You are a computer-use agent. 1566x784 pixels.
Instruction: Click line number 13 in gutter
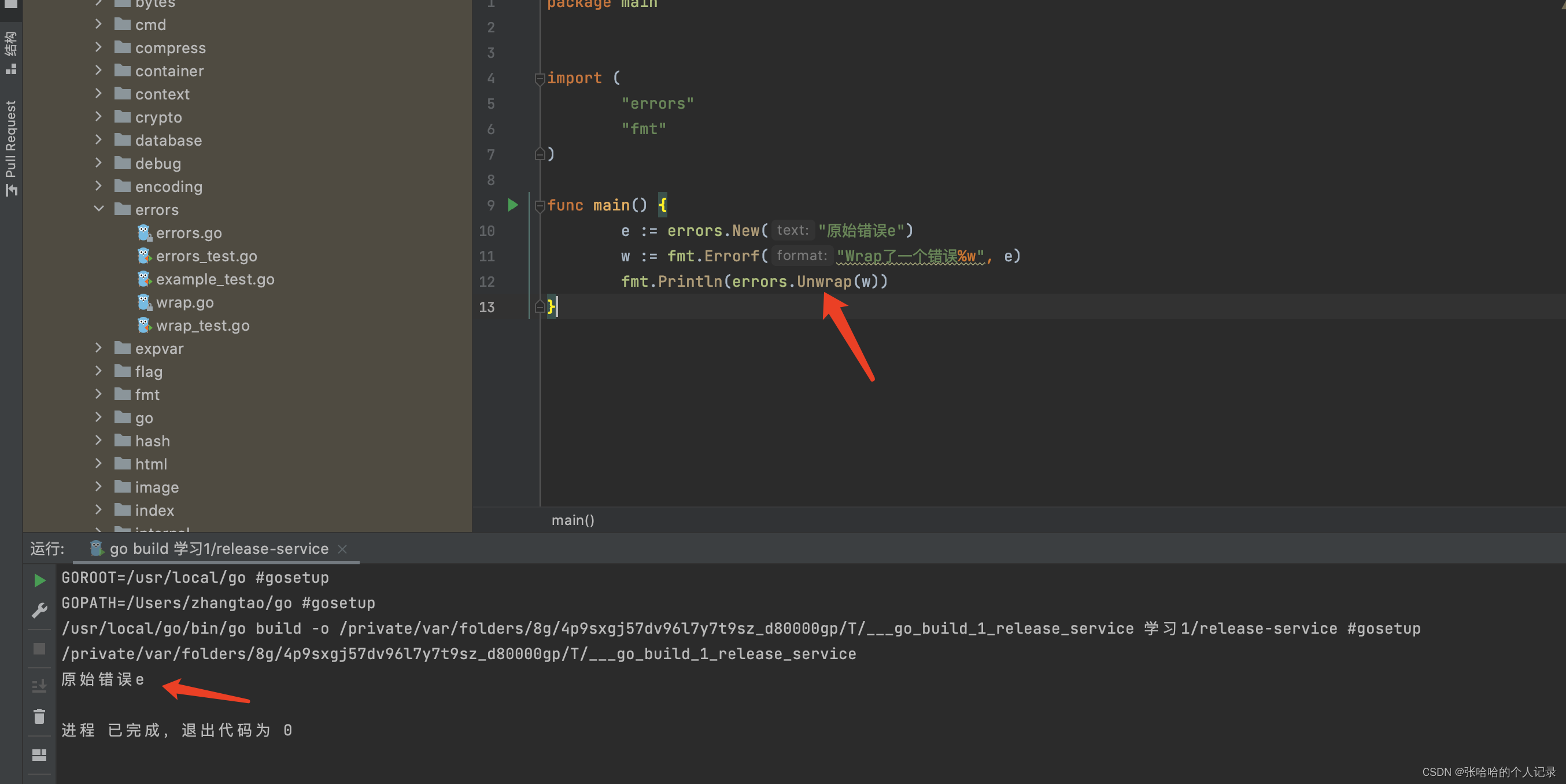pyautogui.click(x=487, y=307)
